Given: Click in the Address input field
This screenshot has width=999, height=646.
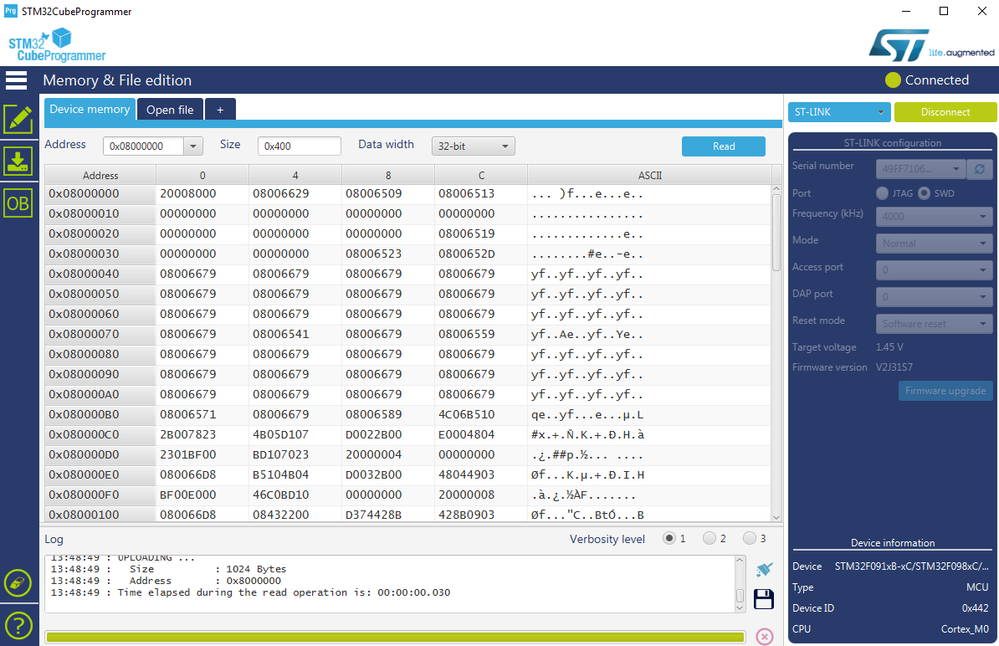Looking at the screenshot, I should [x=143, y=146].
